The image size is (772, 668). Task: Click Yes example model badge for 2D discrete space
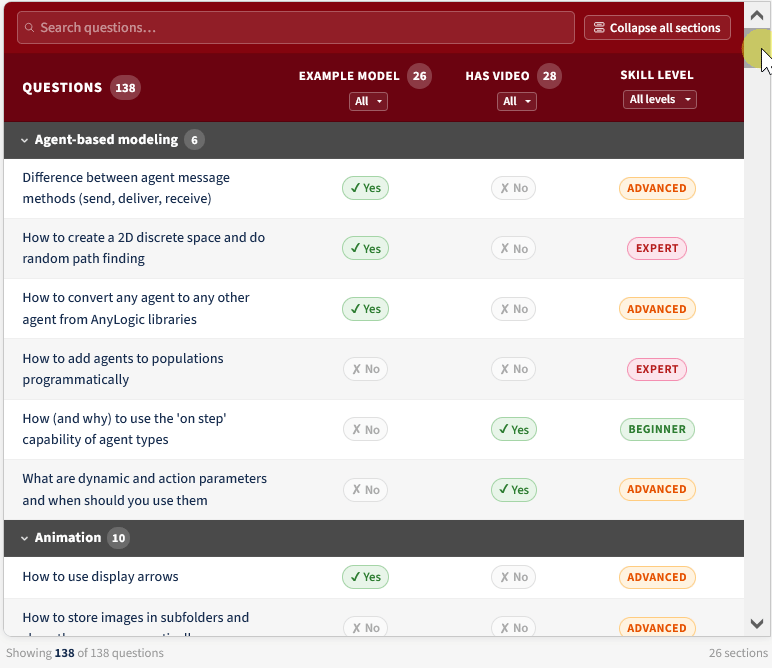click(365, 248)
